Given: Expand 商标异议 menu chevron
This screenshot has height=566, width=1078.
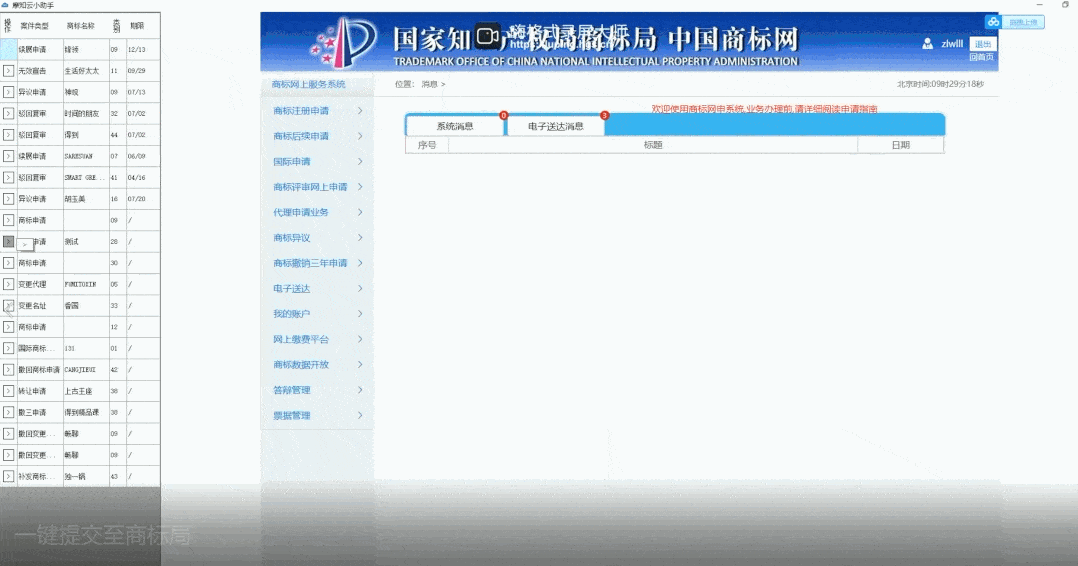Looking at the screenshot, I should [x=360, y=238].
